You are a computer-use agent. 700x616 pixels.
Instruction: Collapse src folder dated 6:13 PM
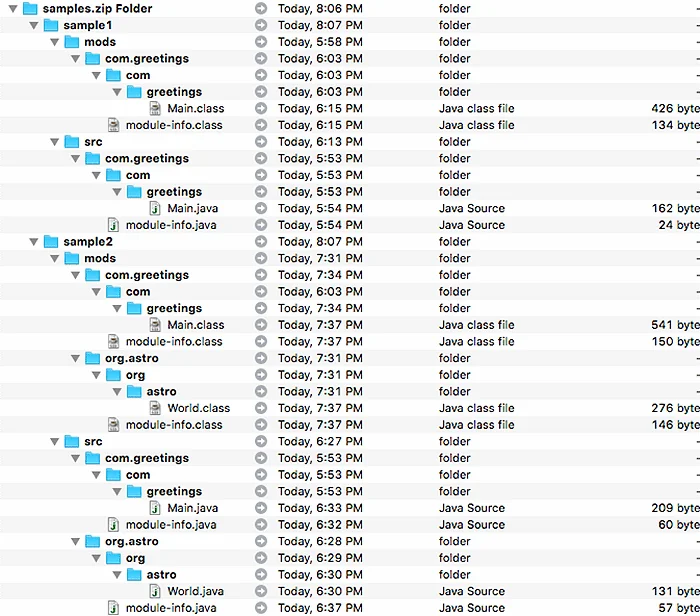(x=55, y=142)
